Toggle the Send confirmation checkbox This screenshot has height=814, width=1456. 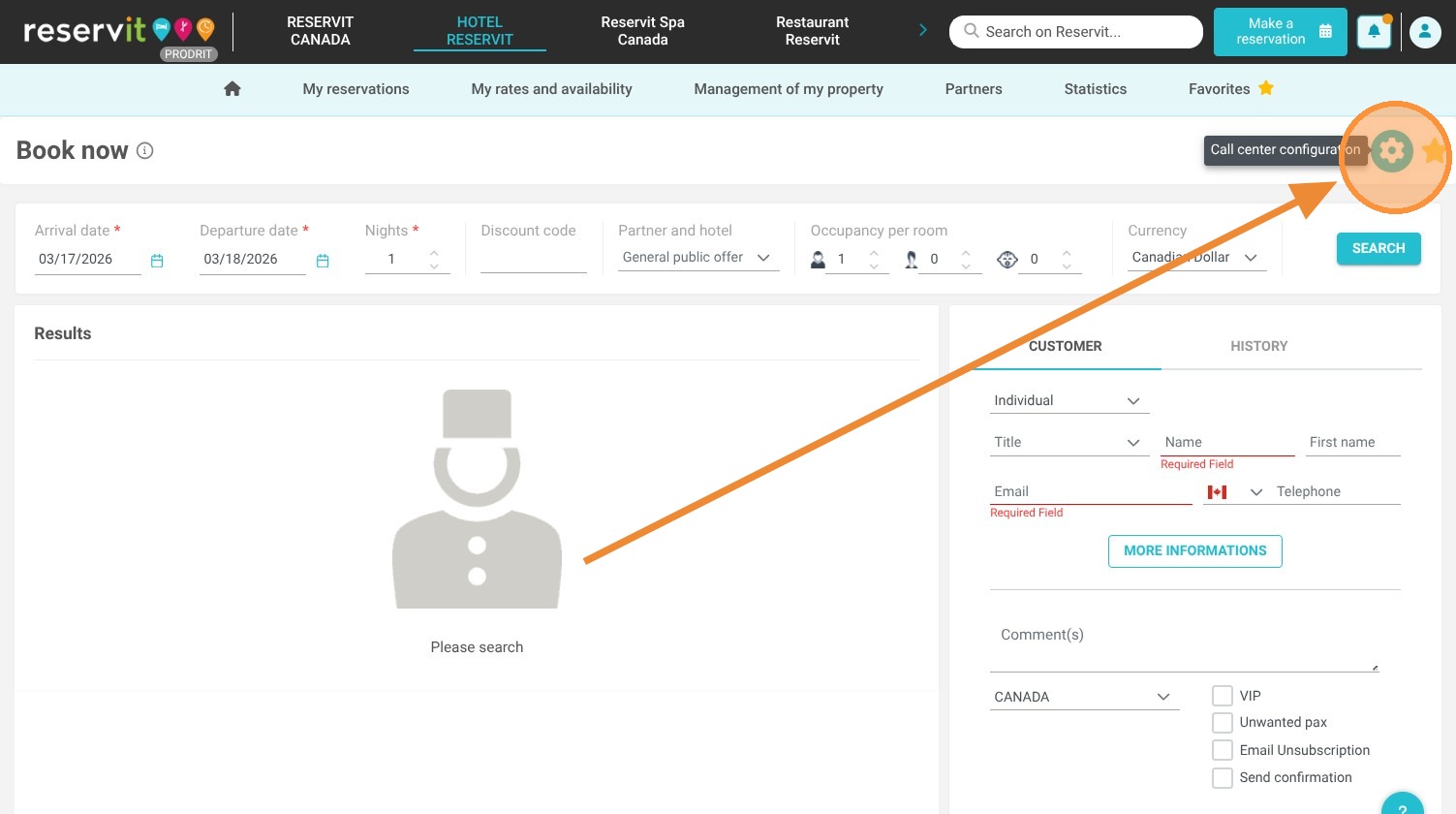click(x=1223, y=777)
